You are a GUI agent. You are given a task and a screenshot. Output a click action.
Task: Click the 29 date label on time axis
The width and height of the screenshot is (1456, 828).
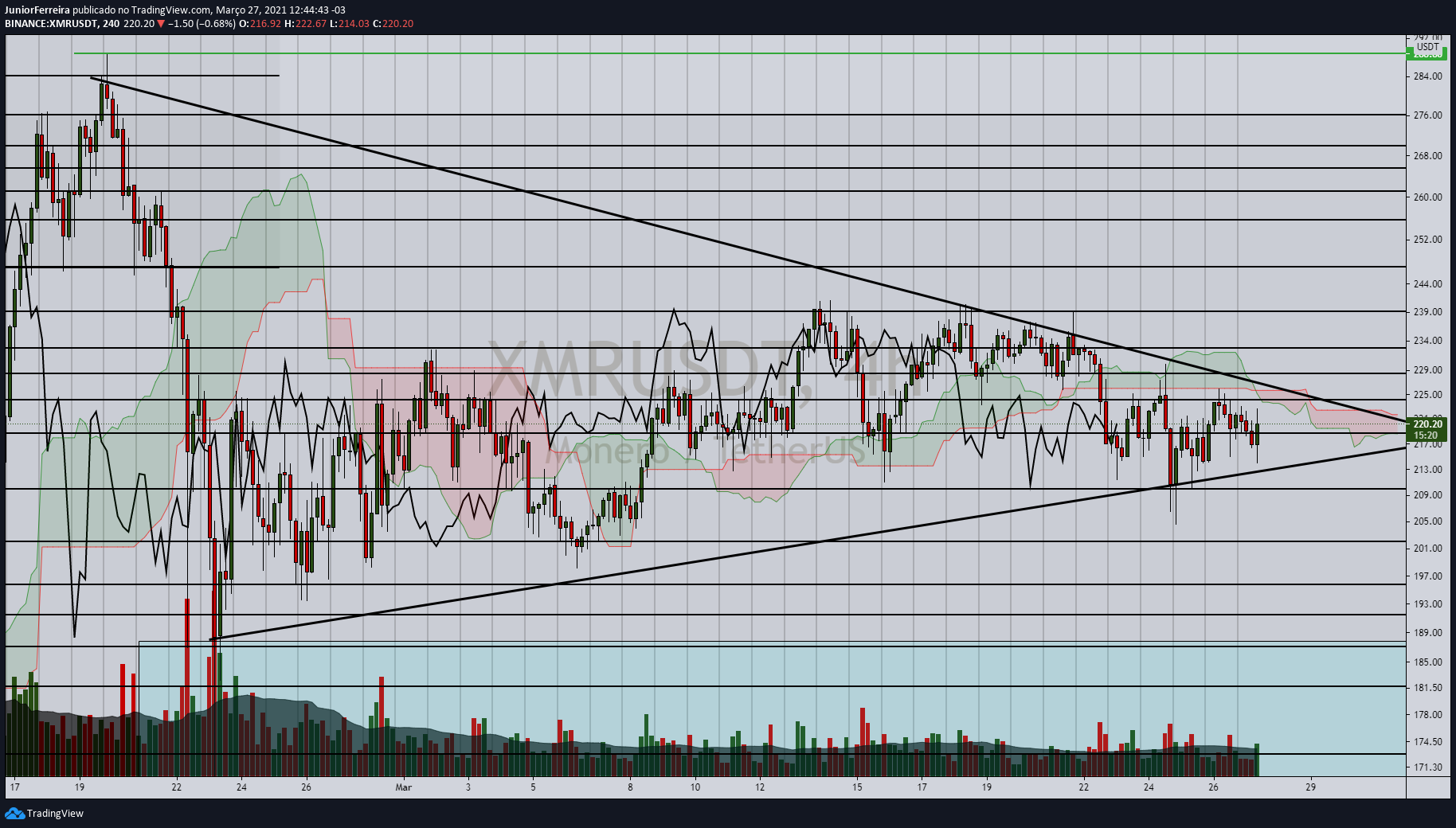tap(1310, 787)
